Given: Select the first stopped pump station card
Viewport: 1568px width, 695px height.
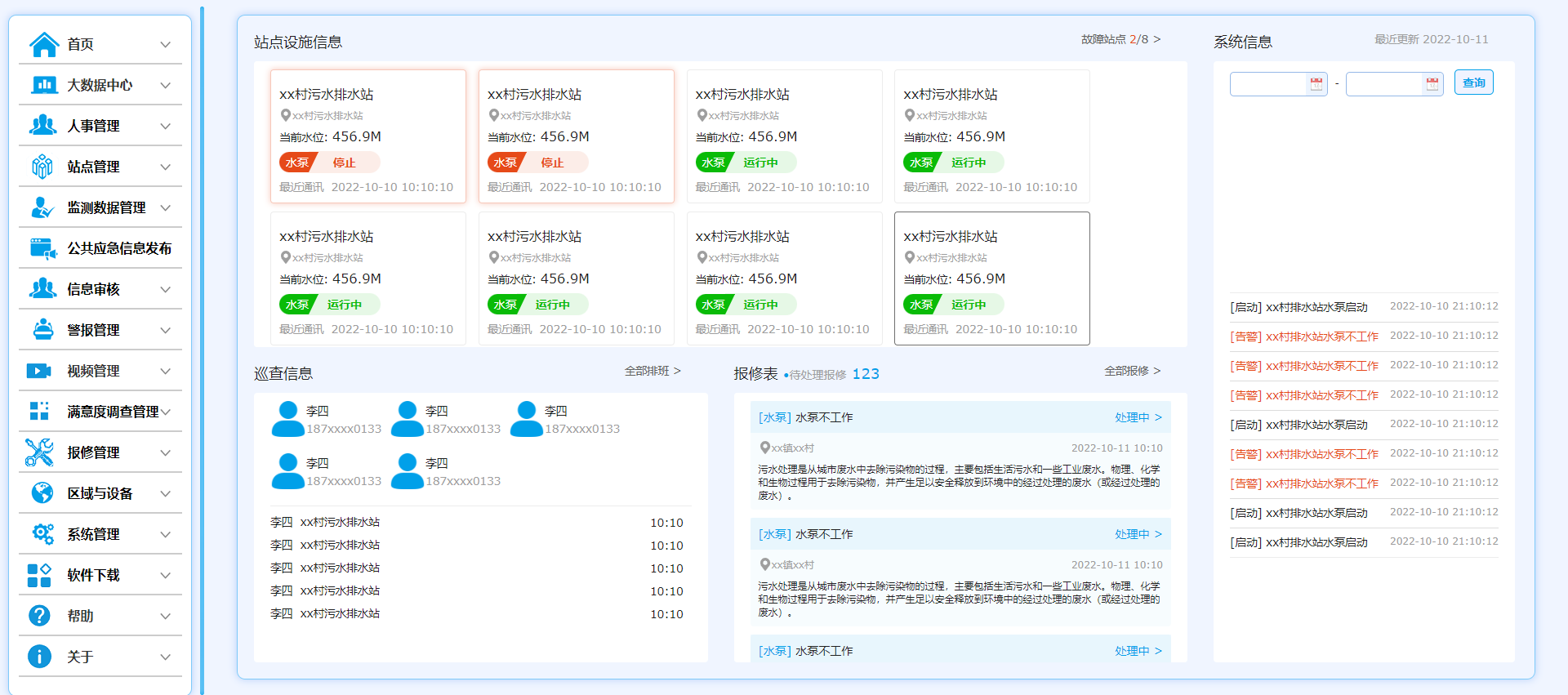Looking at the screenshot, I should (x=367, y=136).
